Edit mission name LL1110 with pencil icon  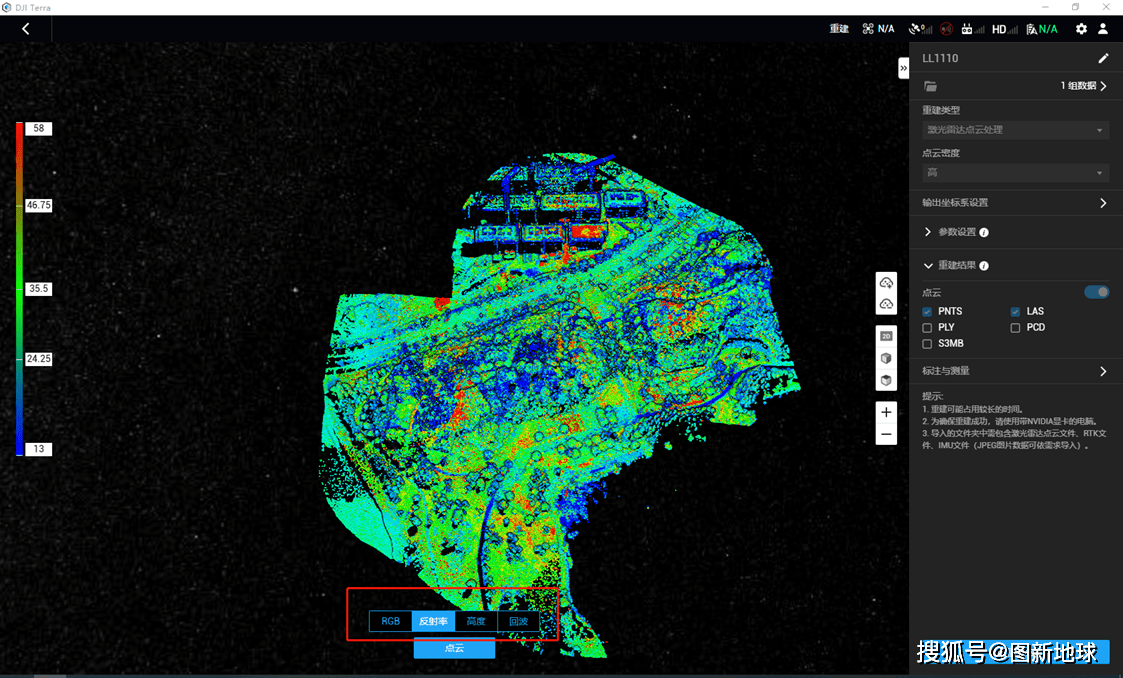(x=1103, y=58)
